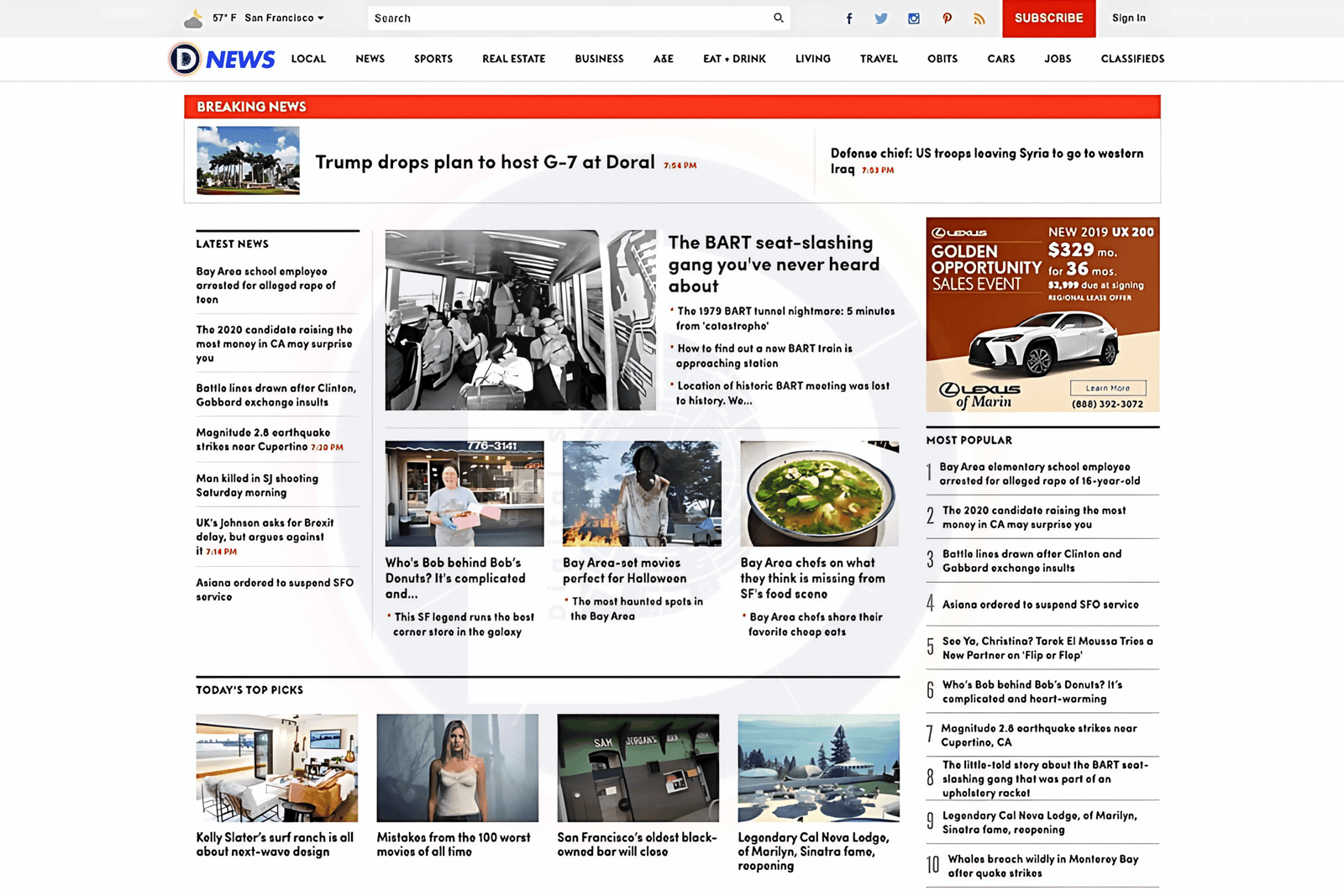
Task: Click the D NEWS site logo
Action: click(x=222, y=59)
